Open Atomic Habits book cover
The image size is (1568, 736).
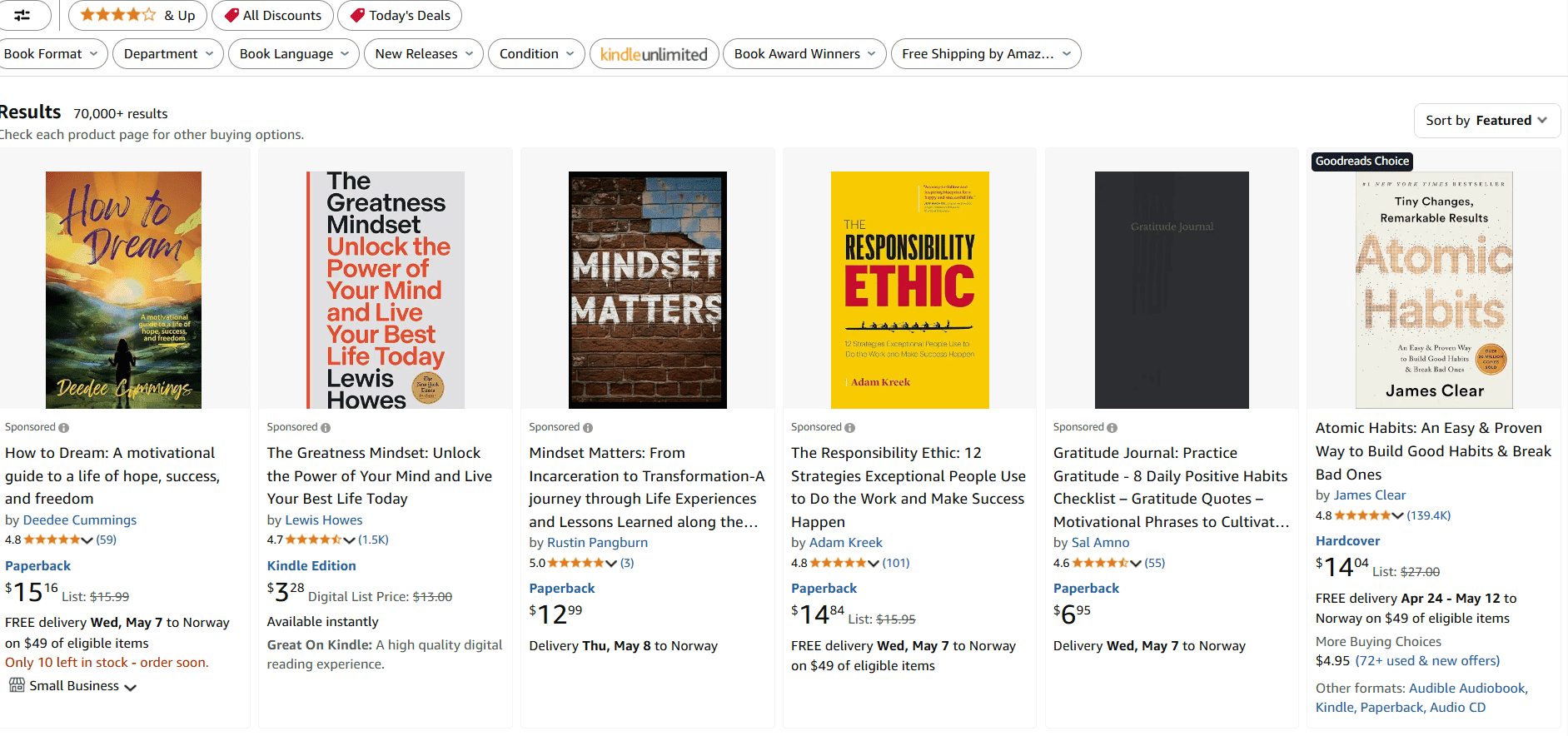coord(1434,290)
